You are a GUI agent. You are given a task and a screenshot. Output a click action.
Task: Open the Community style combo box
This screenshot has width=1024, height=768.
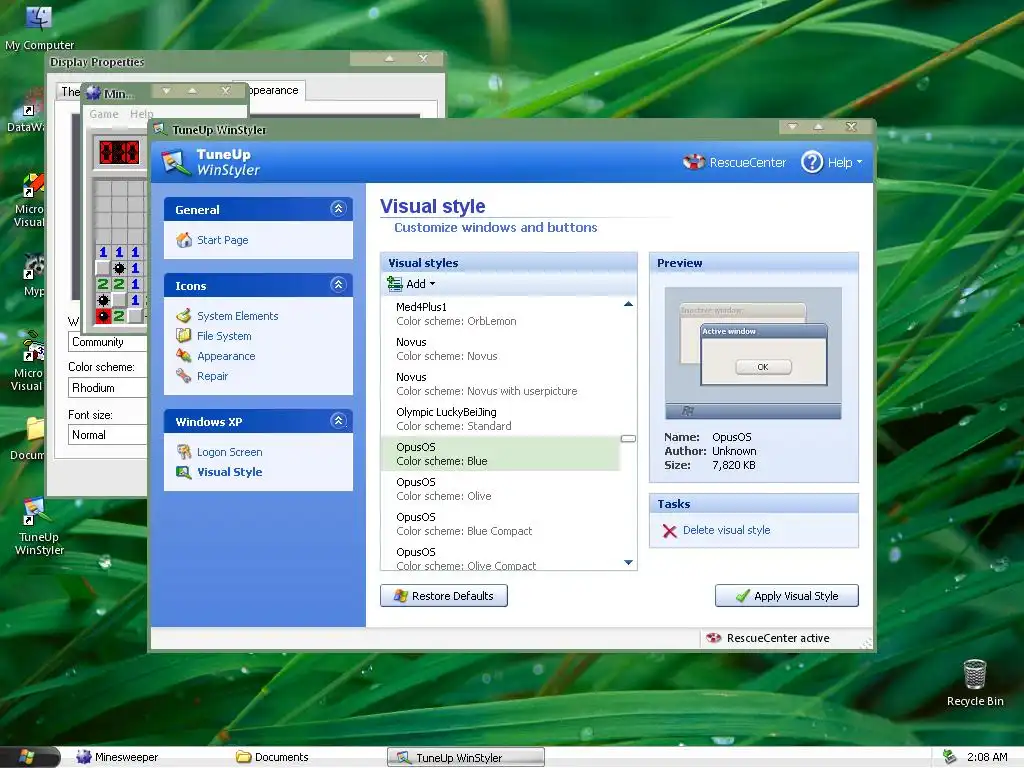pos(108,342)
